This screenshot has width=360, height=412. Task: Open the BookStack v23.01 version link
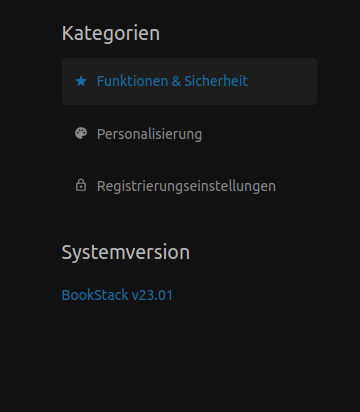click(x=117, y=295)
